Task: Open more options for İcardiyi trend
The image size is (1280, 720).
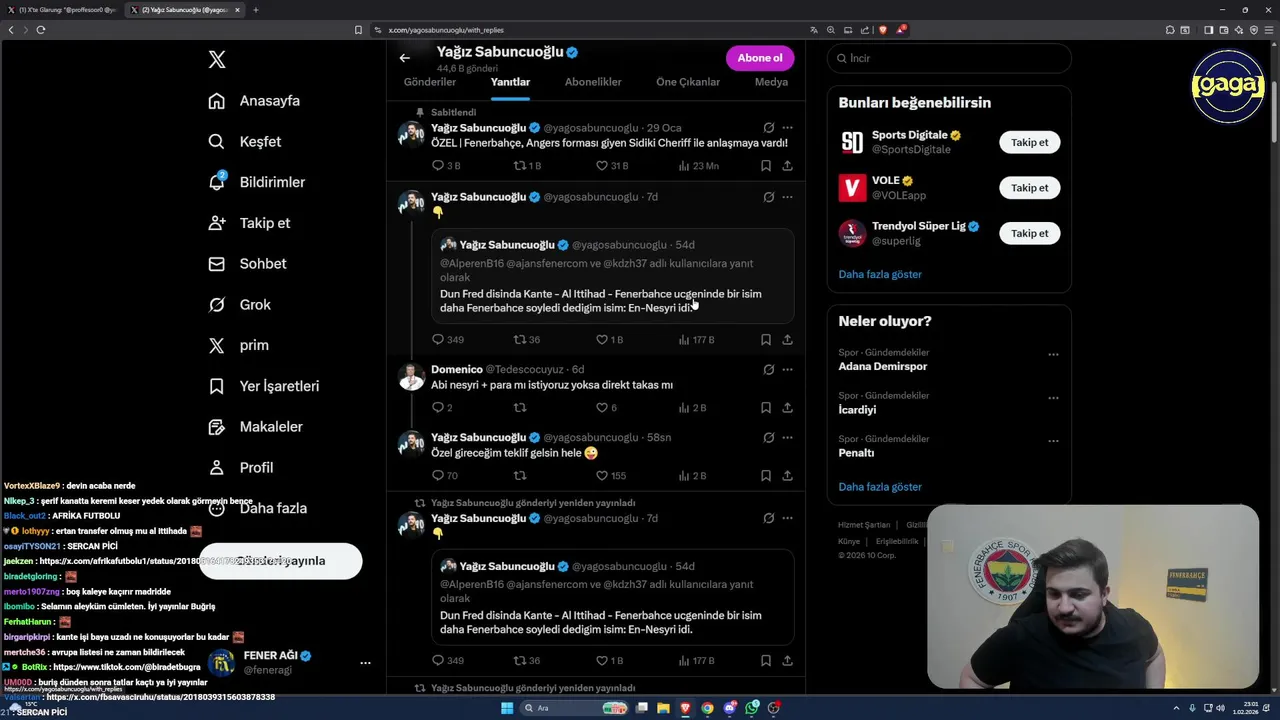Action: (1053, 398)
